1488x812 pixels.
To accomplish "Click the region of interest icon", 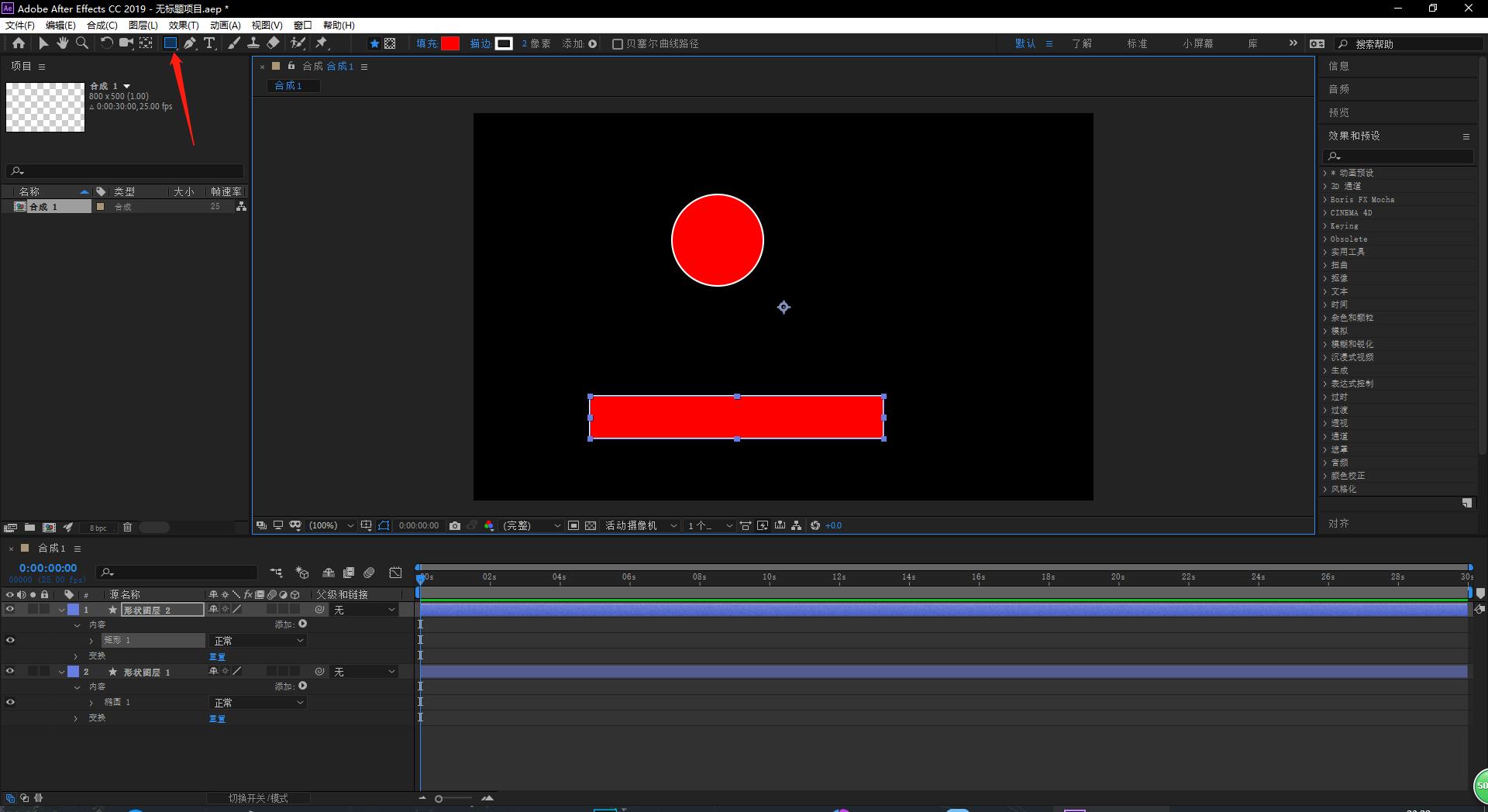I will coord(573,525).
